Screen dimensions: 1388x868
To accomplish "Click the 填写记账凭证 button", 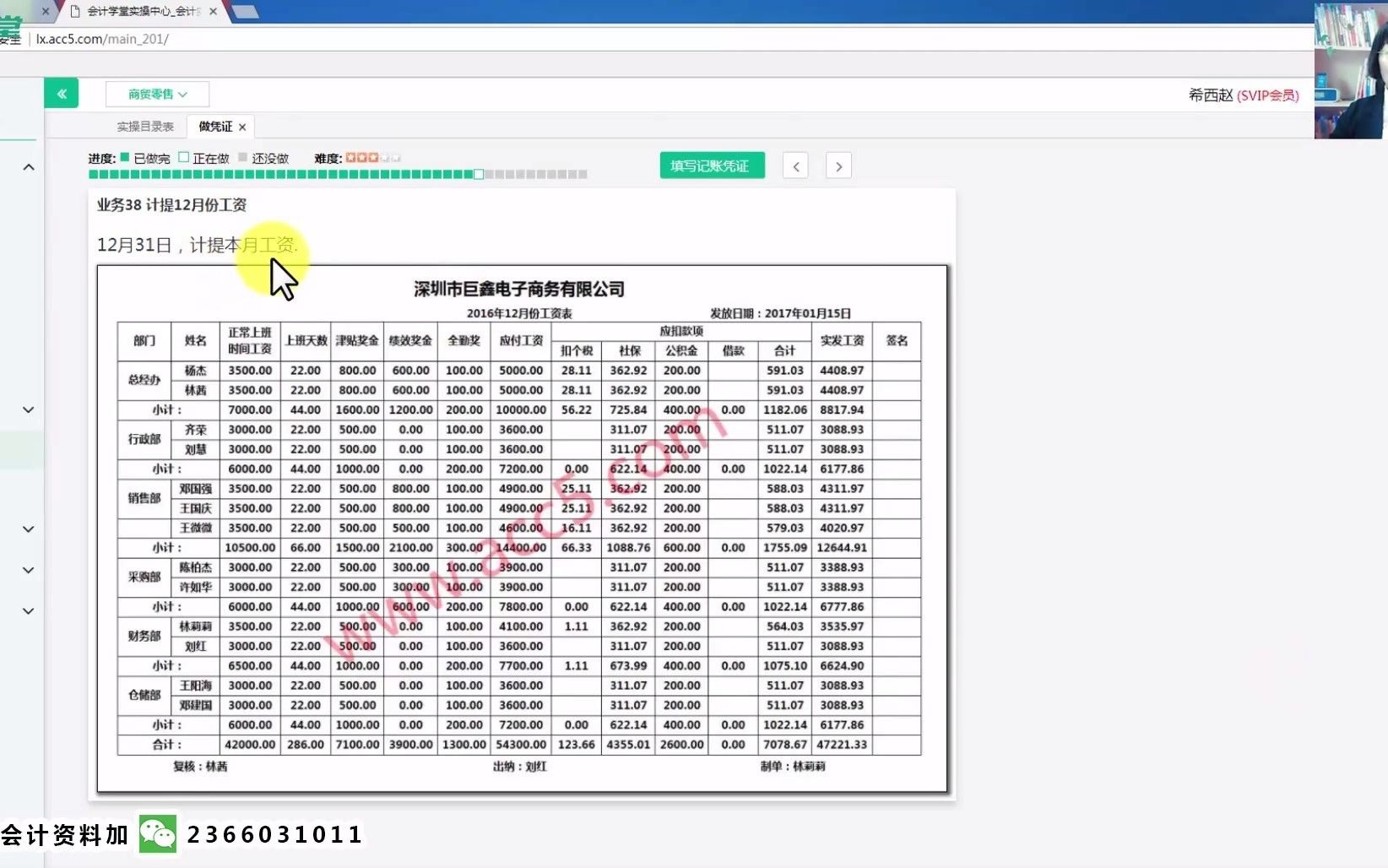I will click(712, 165).
